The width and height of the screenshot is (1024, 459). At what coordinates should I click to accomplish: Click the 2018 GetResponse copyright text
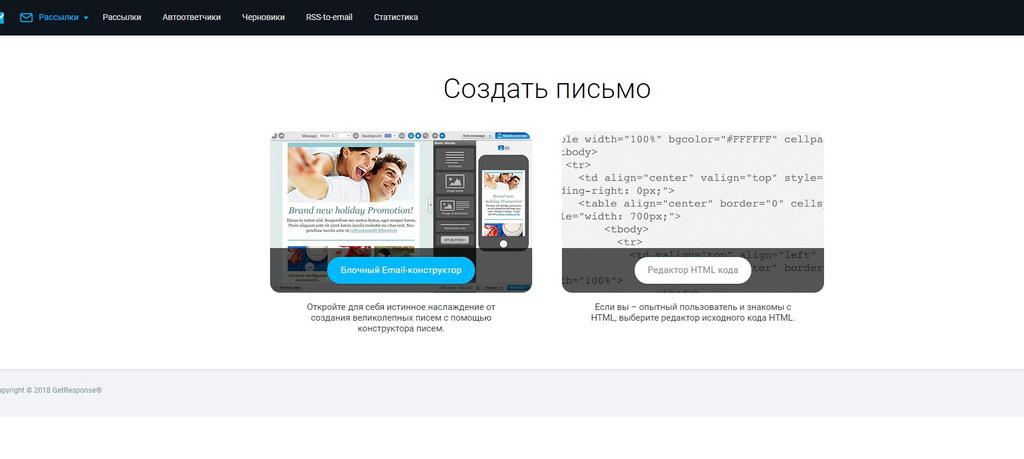[50, 390]
